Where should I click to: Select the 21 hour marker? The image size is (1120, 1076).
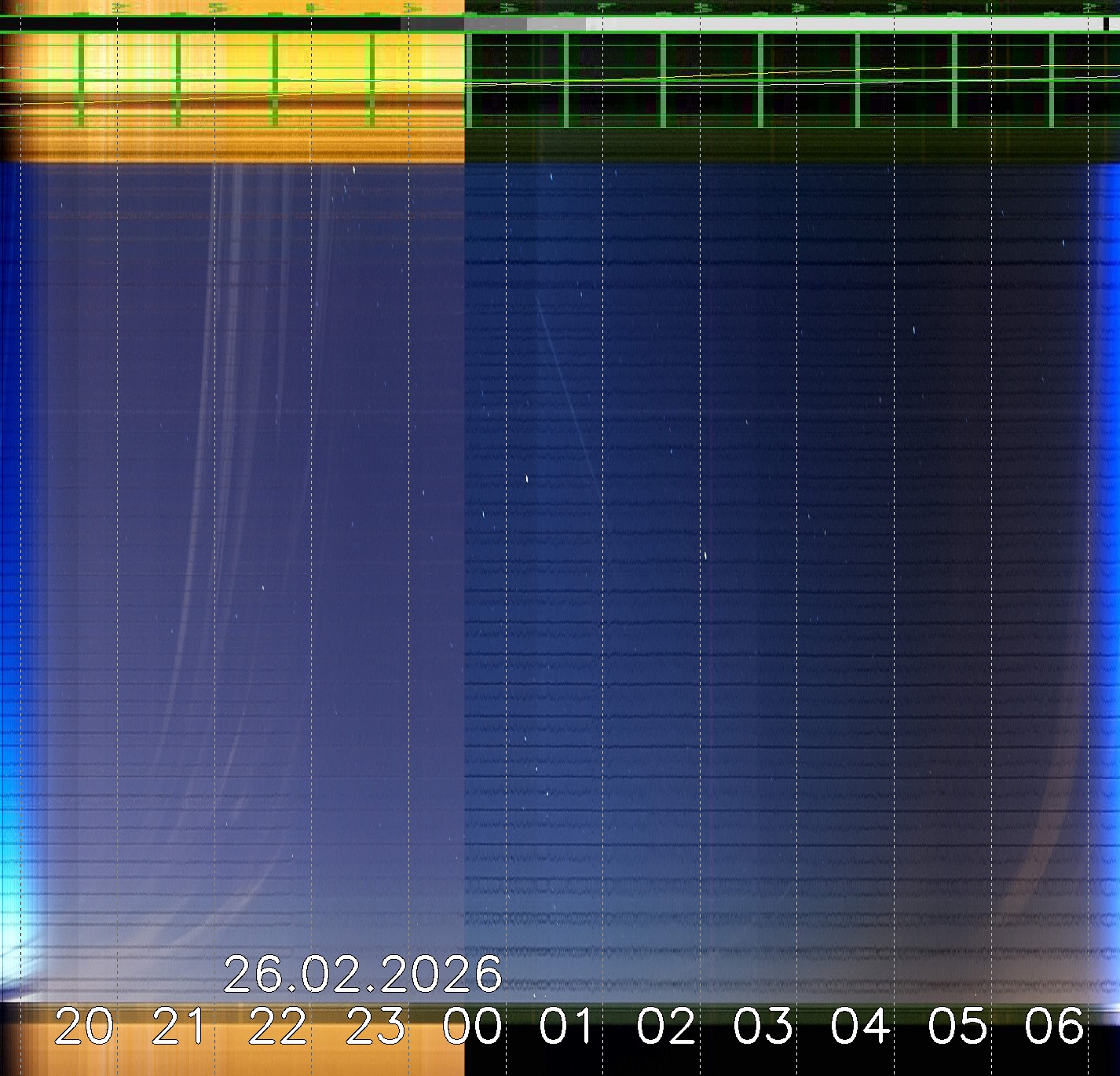(x=181, y=1026)
